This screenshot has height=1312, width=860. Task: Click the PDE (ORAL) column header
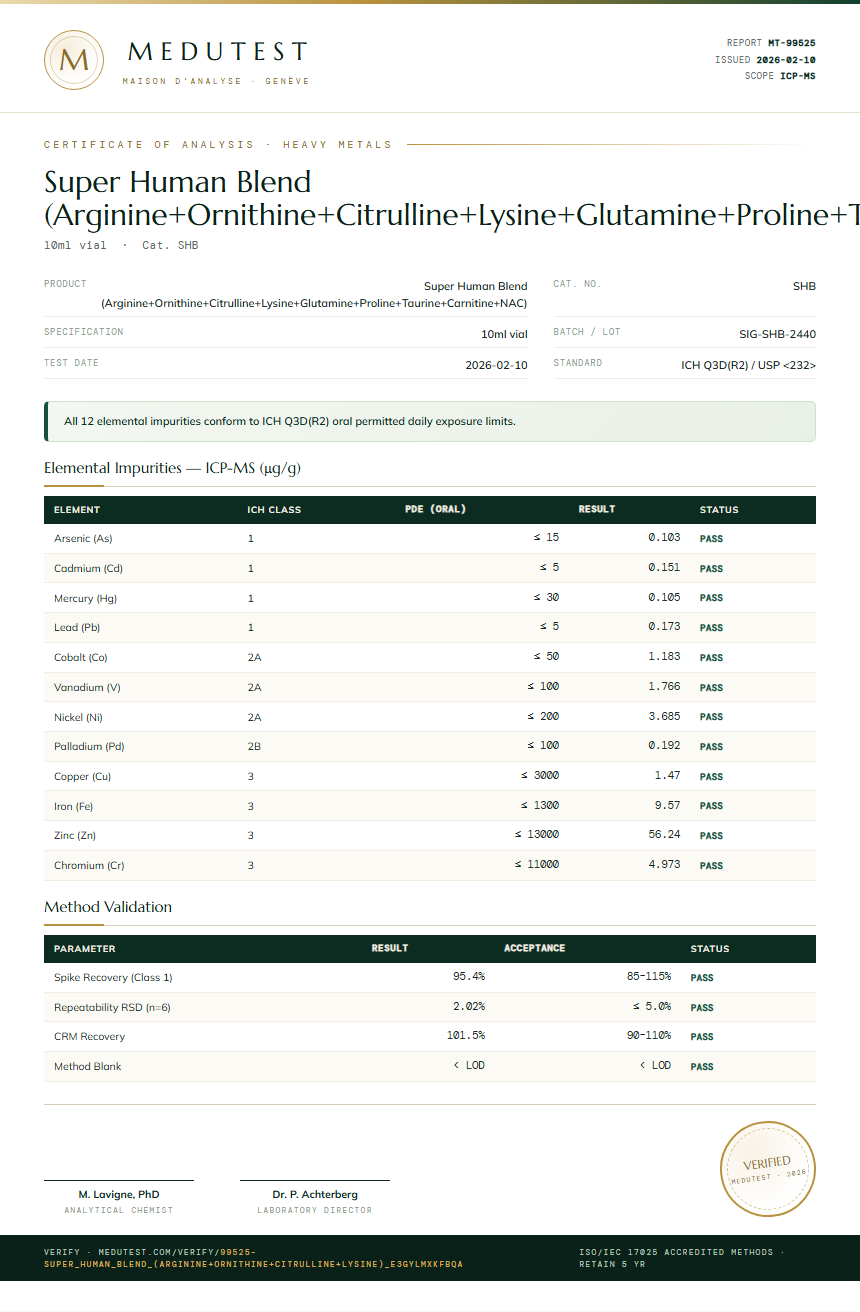click(436, 510)
